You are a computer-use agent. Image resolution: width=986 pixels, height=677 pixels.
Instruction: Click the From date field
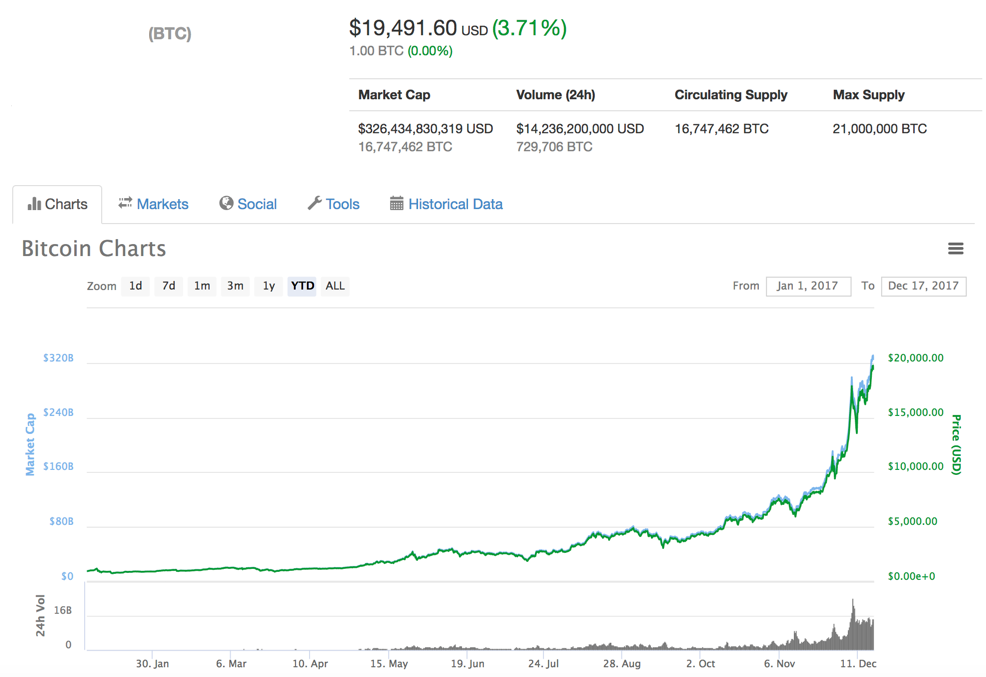coord(809,286)
